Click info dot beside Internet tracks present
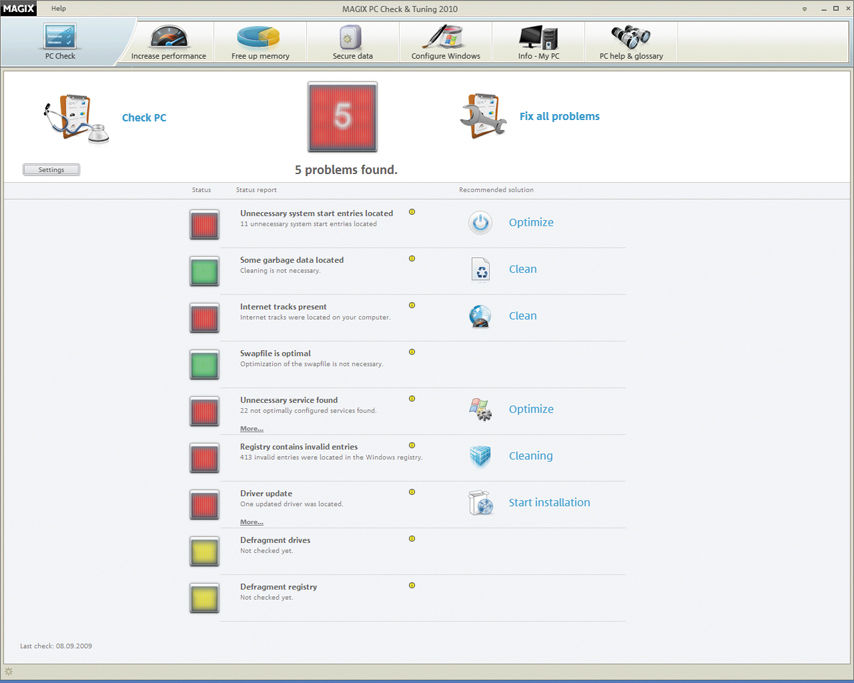The width and height of the screenshot is (854, 683). click(x=412, y=305)
